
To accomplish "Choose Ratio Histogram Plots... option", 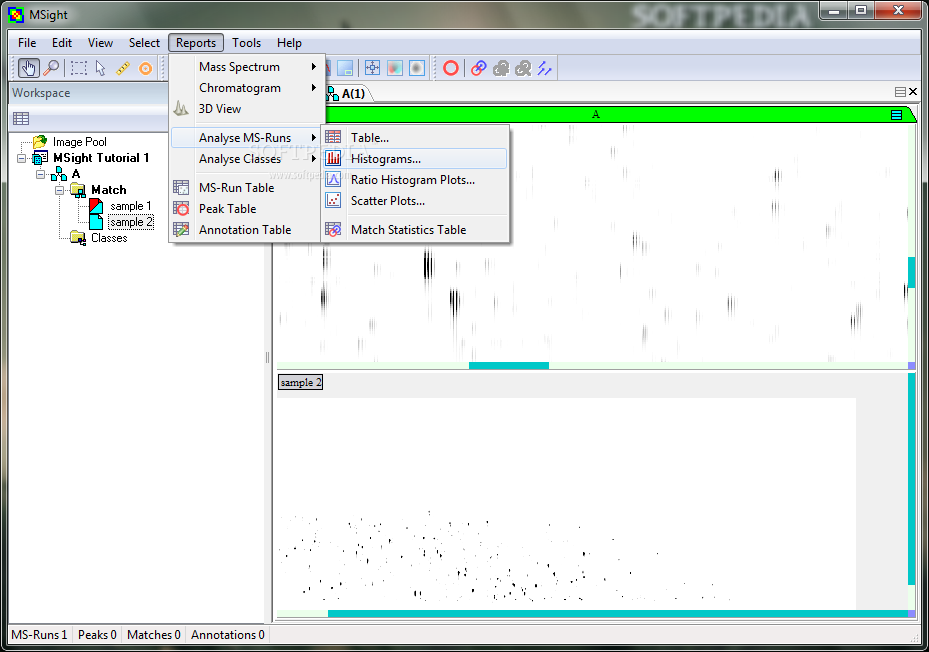I will pyautogui.click(x=415, y=180).
